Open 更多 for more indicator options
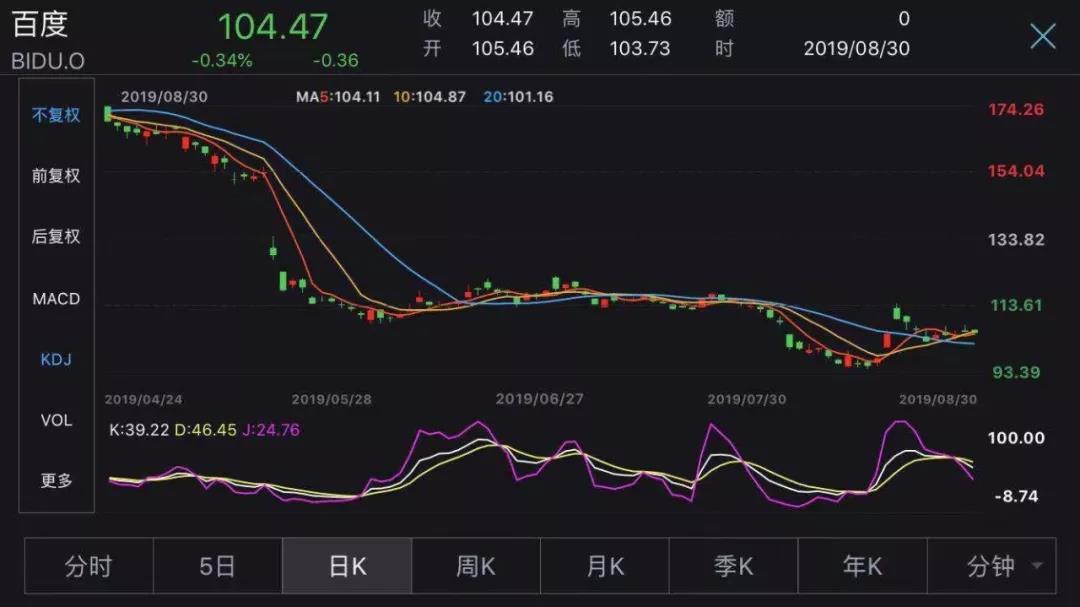This screenshot has width=1080, height=607. click(x=56, y=481)
